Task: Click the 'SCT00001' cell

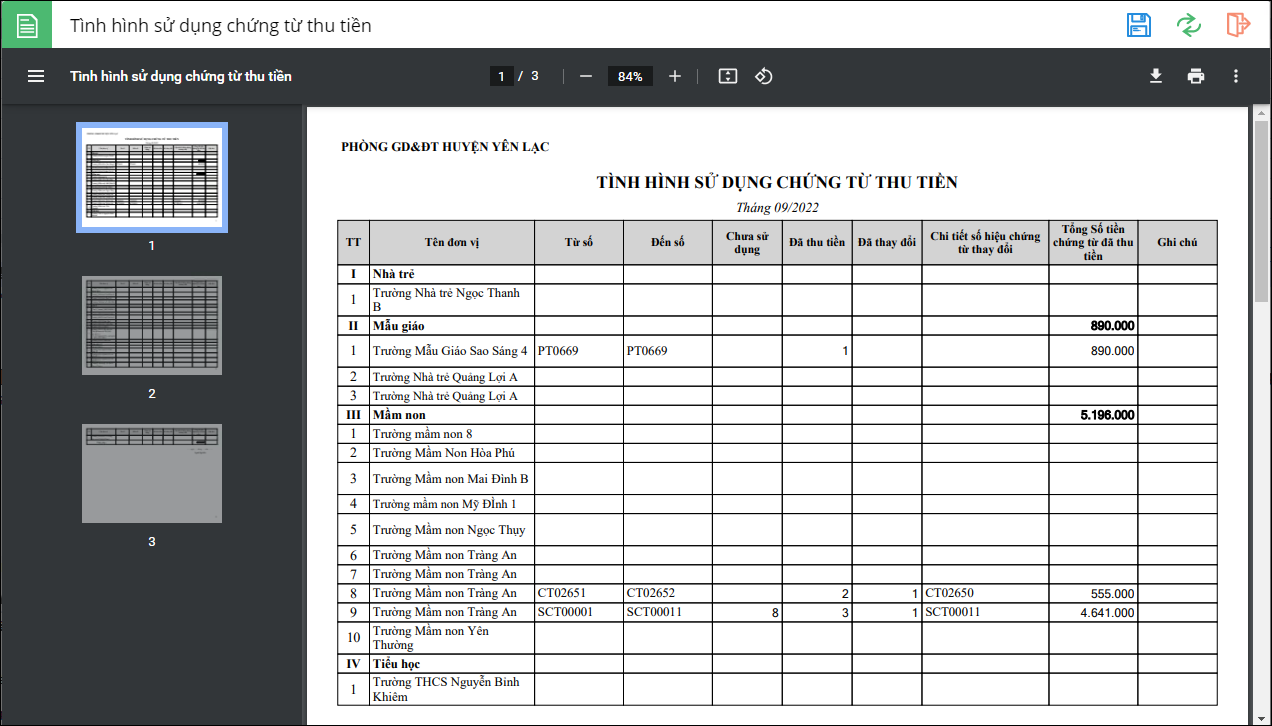Action: click(x=579, y=612)
